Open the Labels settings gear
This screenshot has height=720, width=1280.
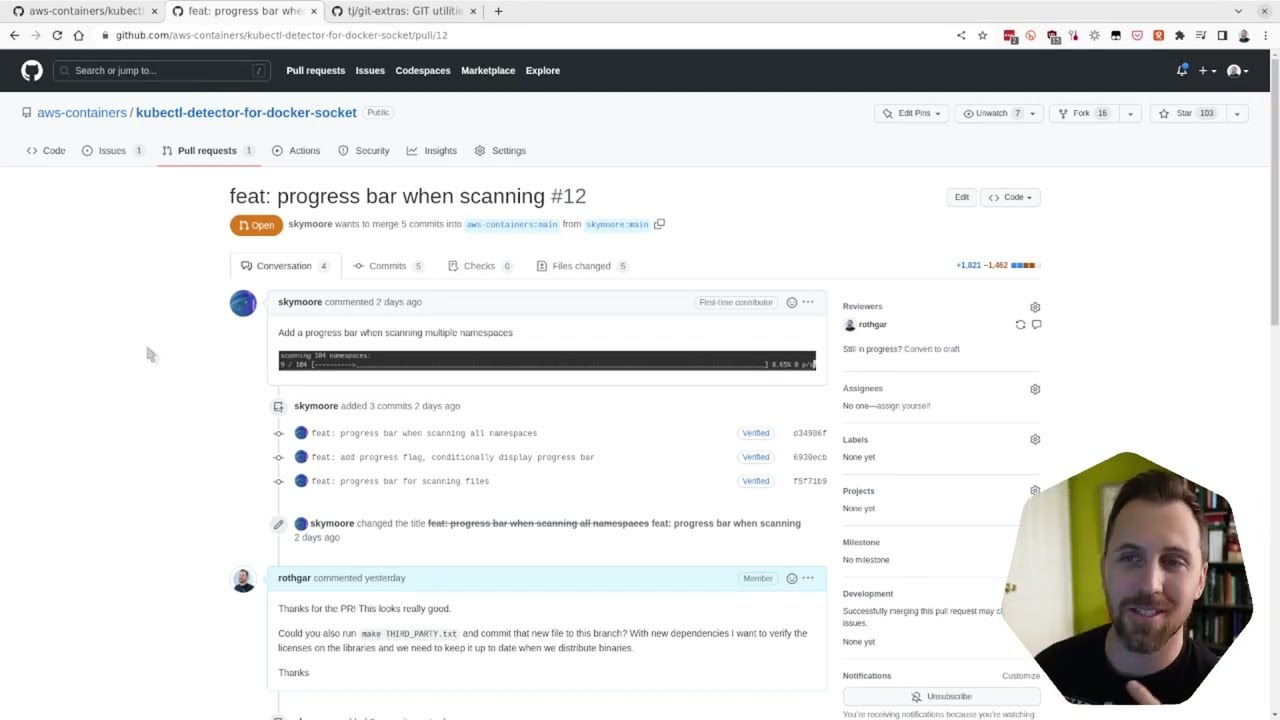(1035, 440)
